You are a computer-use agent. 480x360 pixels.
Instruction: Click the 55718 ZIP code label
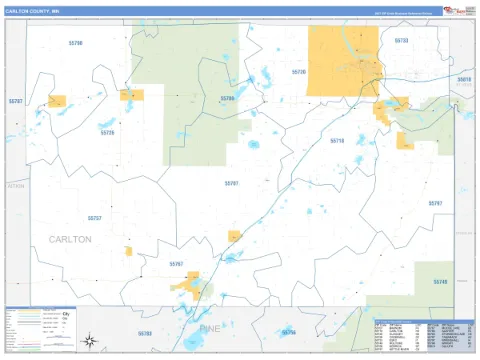tap(337, 141)
